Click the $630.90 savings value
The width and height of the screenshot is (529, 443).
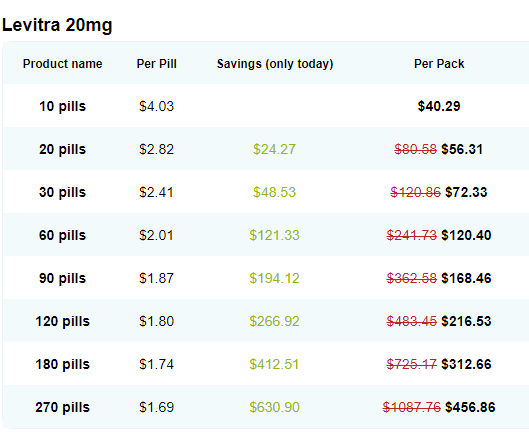pyautogui.click(x=274, y=407)
